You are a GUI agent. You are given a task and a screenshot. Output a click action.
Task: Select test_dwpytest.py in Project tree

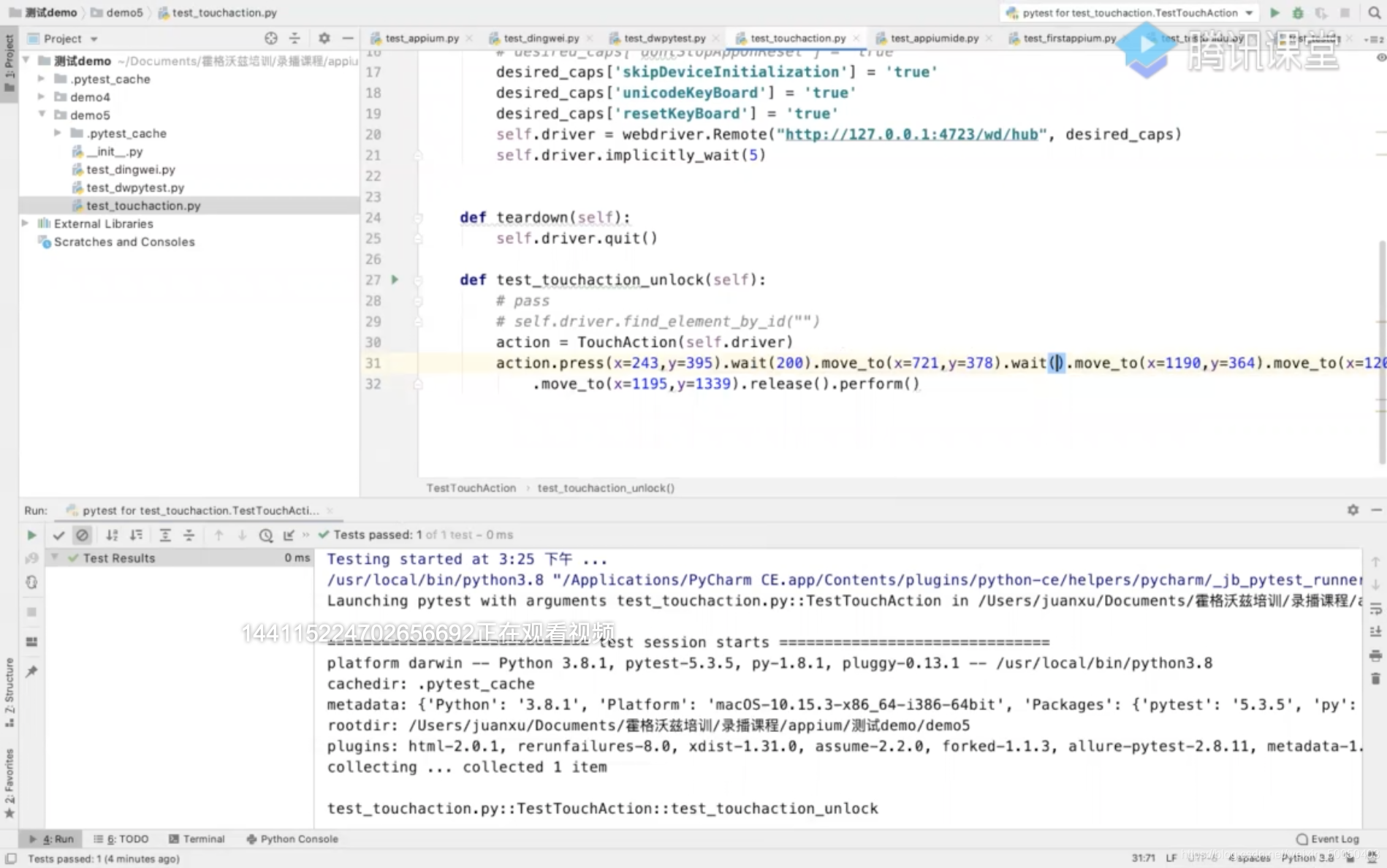135,188
